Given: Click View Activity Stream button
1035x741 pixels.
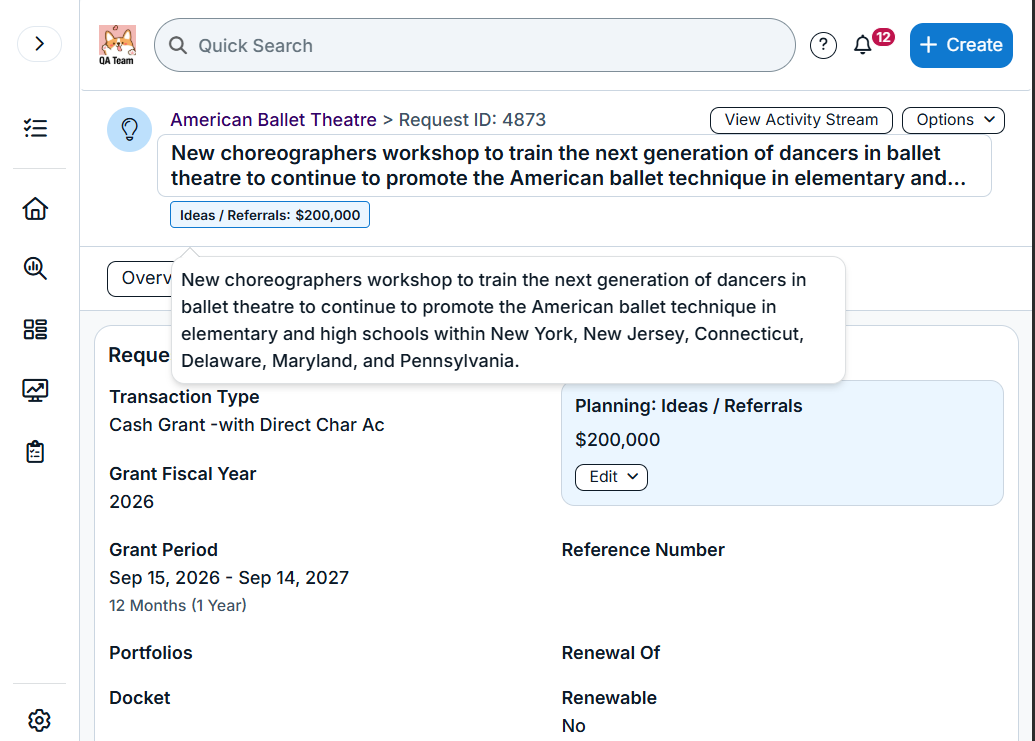Looking at the screenshot, I should [801, 120].
